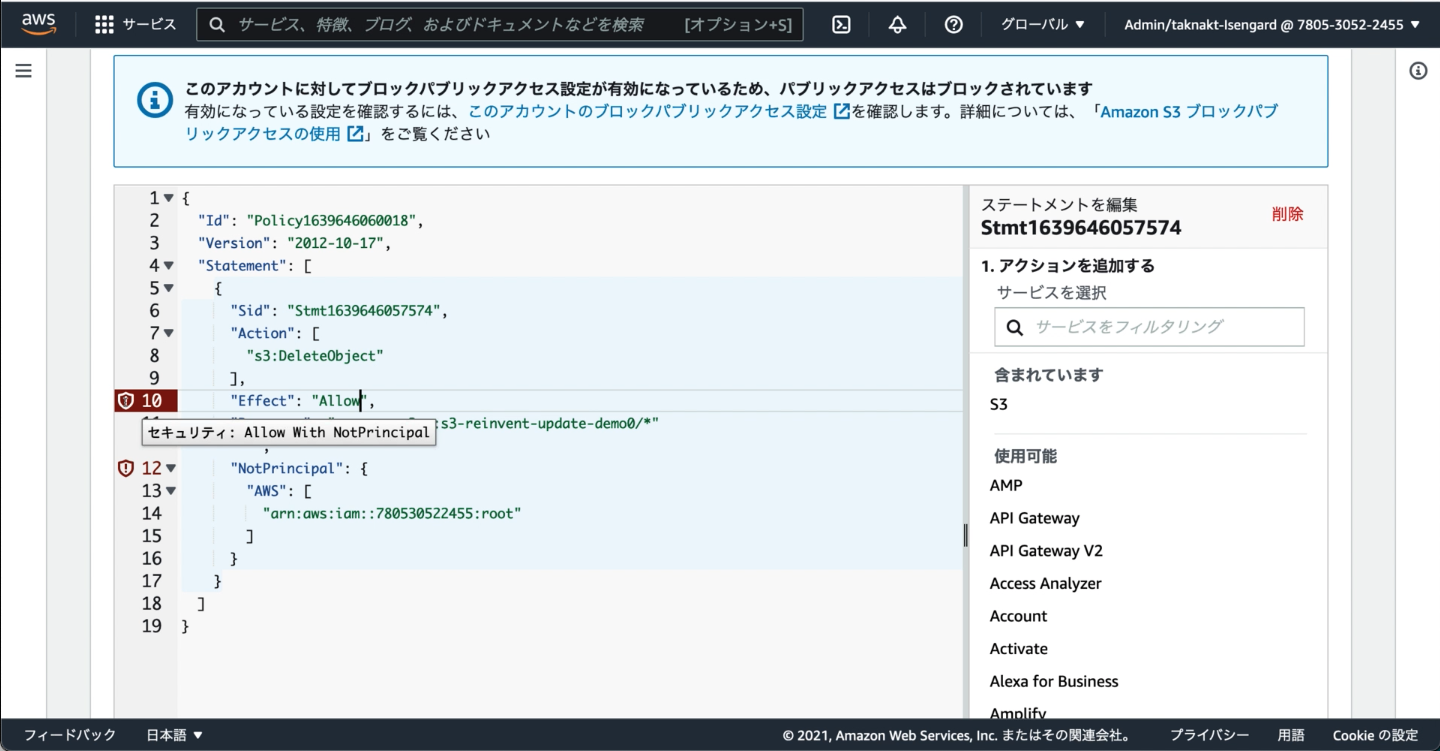Click the info icon at right edge
The image size is (1440, 751).
1418,71
